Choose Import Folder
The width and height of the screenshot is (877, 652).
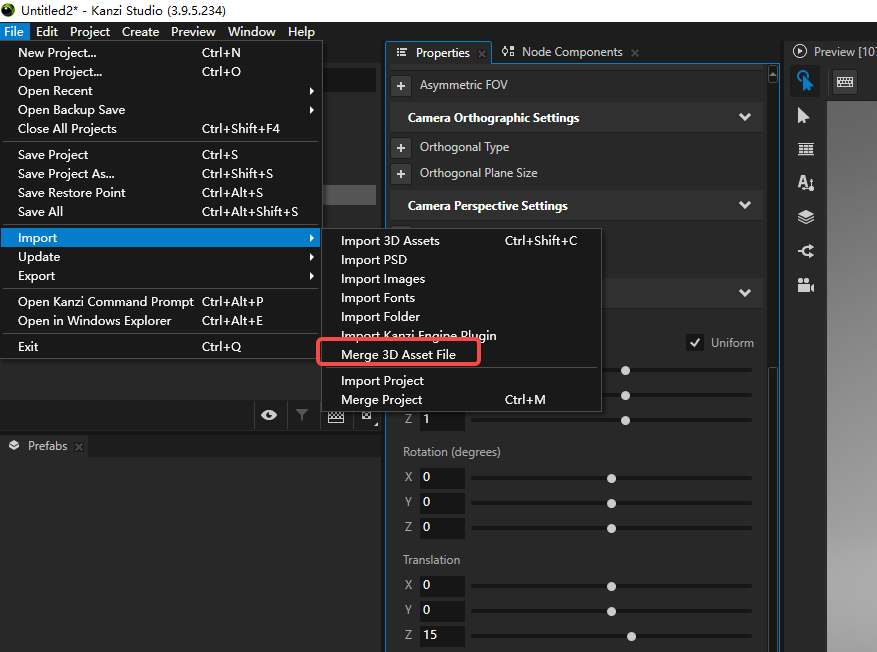click(461, 316)
